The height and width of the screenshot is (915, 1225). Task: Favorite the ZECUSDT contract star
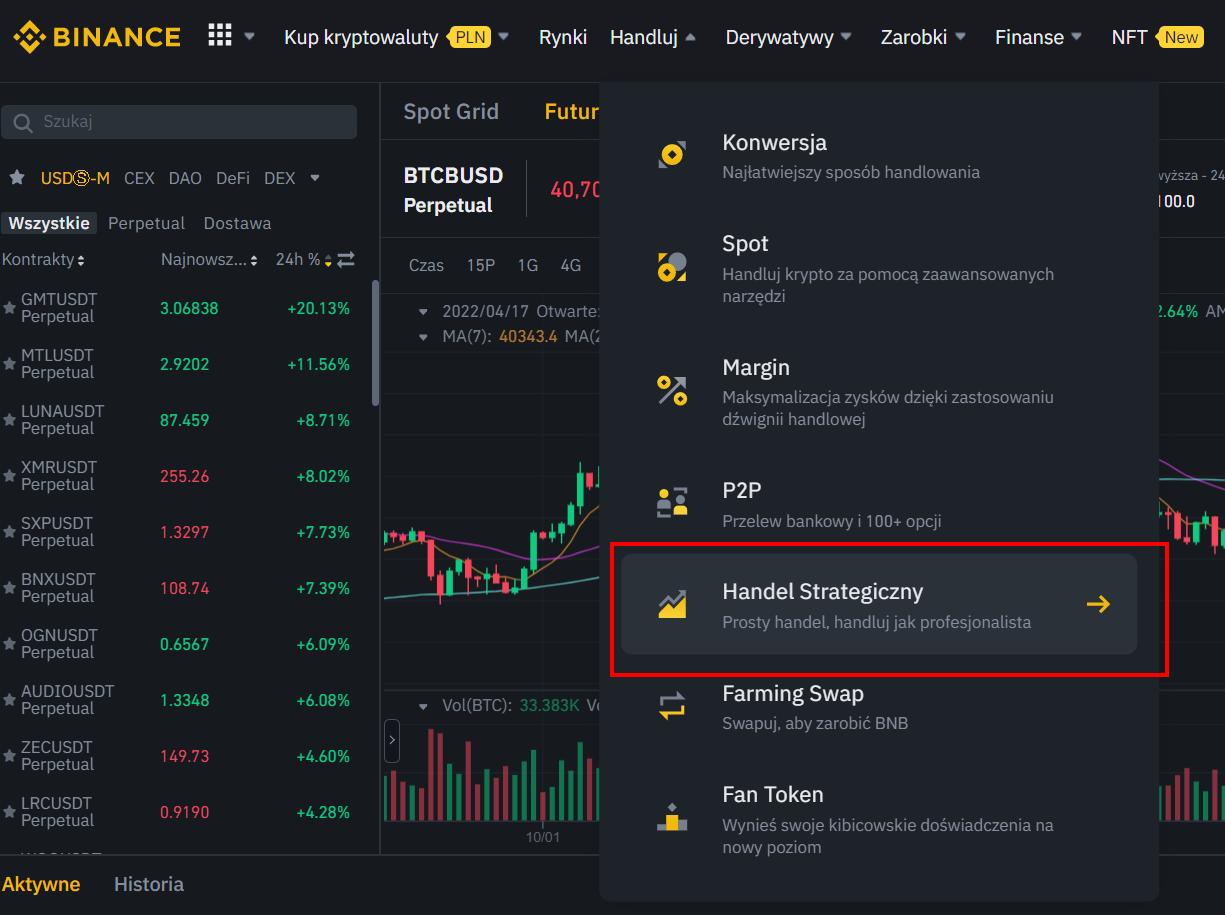pos(9,757)
